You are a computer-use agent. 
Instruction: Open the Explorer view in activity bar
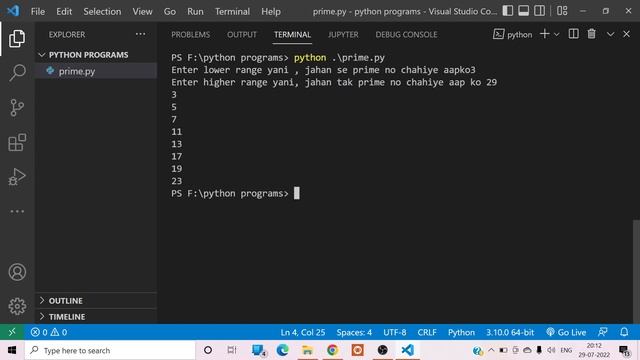click(x=17, y=38)
